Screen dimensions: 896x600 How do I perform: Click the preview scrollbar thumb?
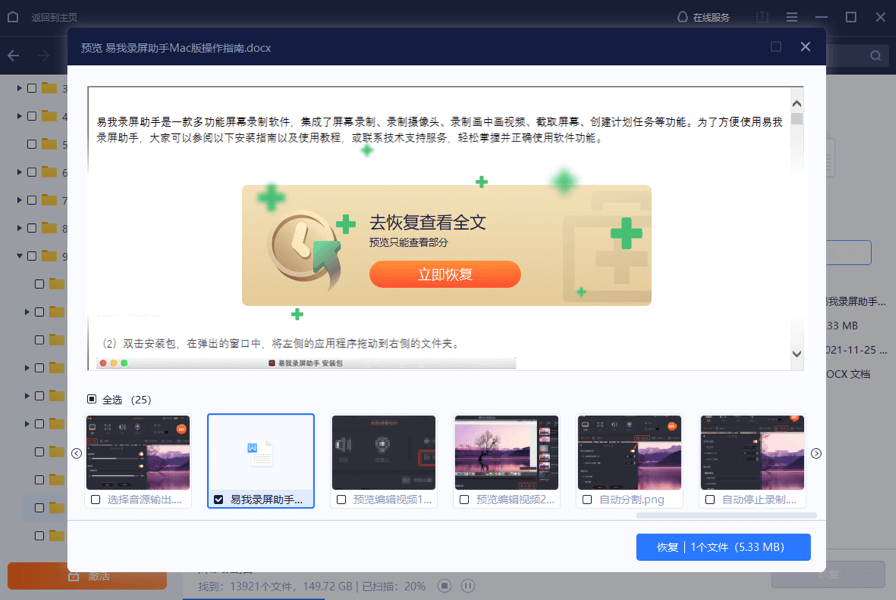(x=797, y=119)
